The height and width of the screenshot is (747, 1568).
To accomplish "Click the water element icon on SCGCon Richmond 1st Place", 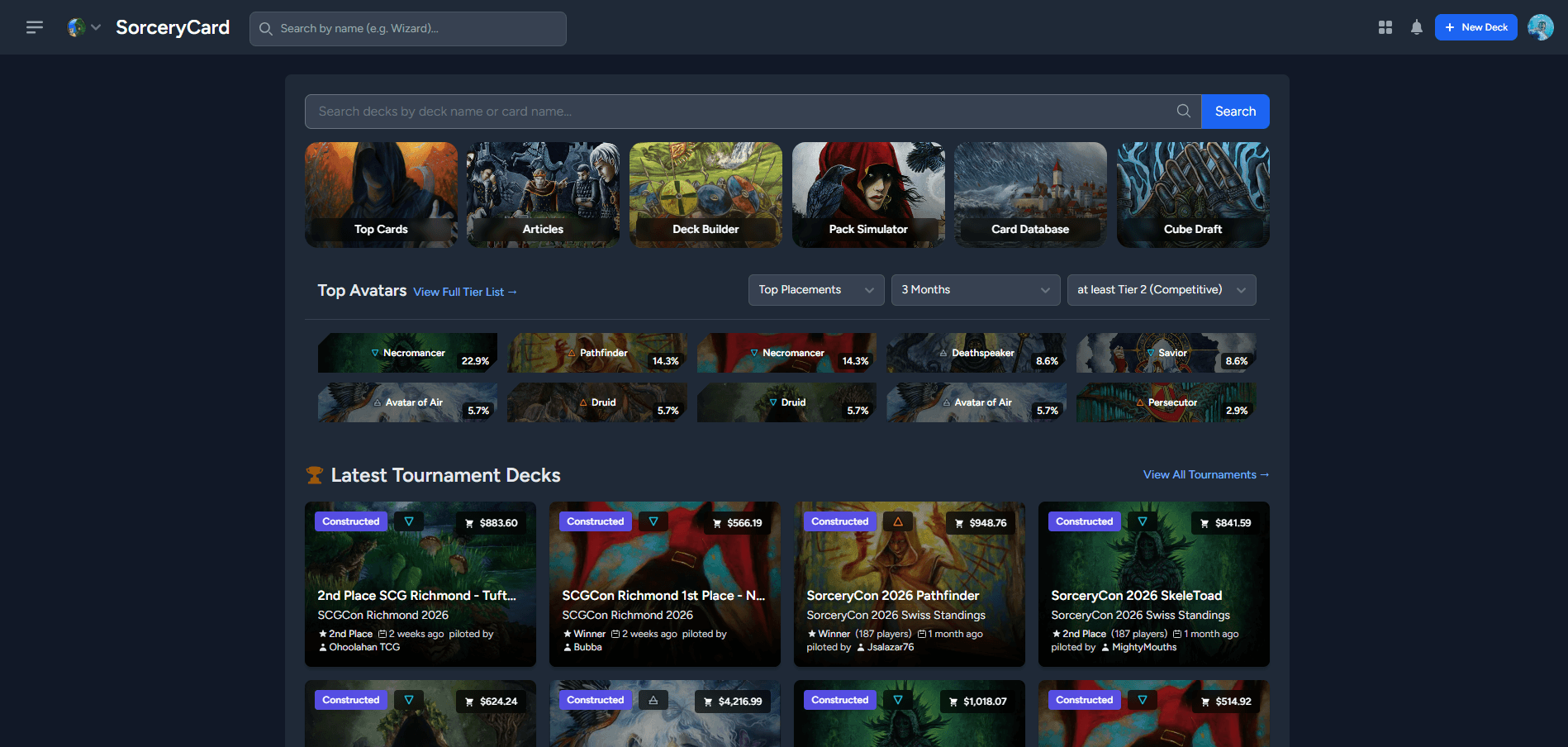I will click(653, 521).
